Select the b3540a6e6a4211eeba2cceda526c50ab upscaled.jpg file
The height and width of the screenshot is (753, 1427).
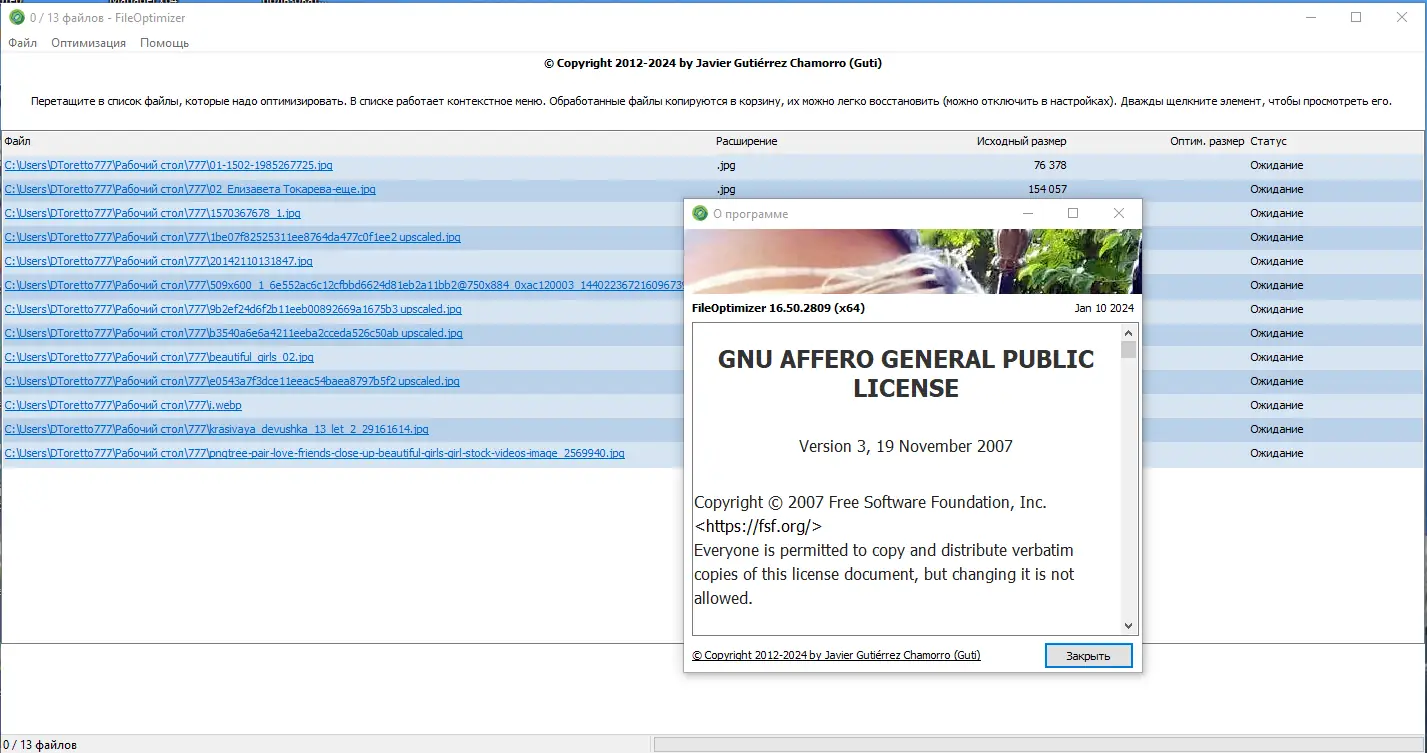233,333
